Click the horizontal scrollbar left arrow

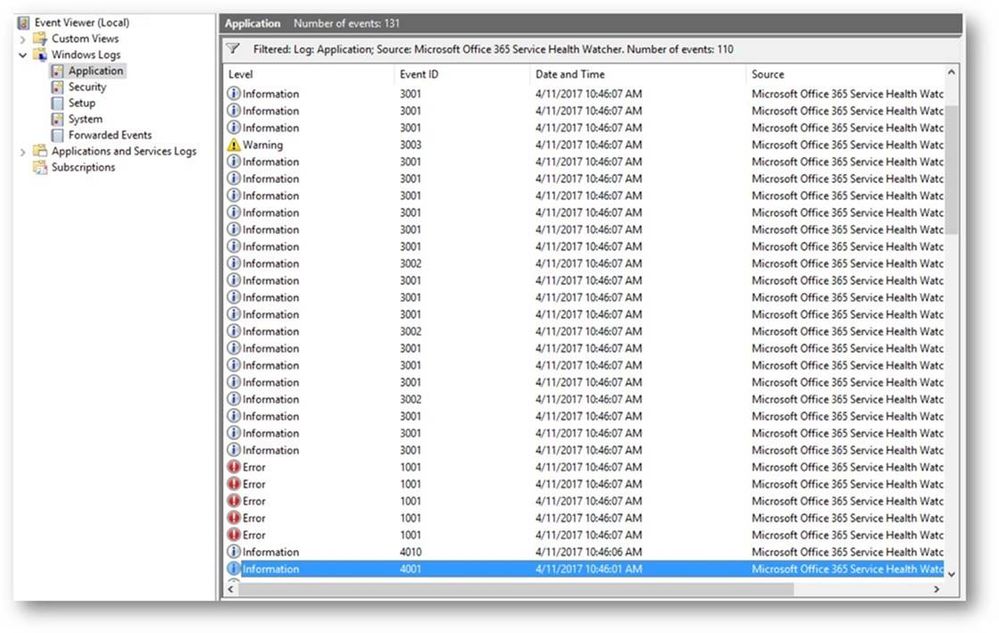point(231,589)
